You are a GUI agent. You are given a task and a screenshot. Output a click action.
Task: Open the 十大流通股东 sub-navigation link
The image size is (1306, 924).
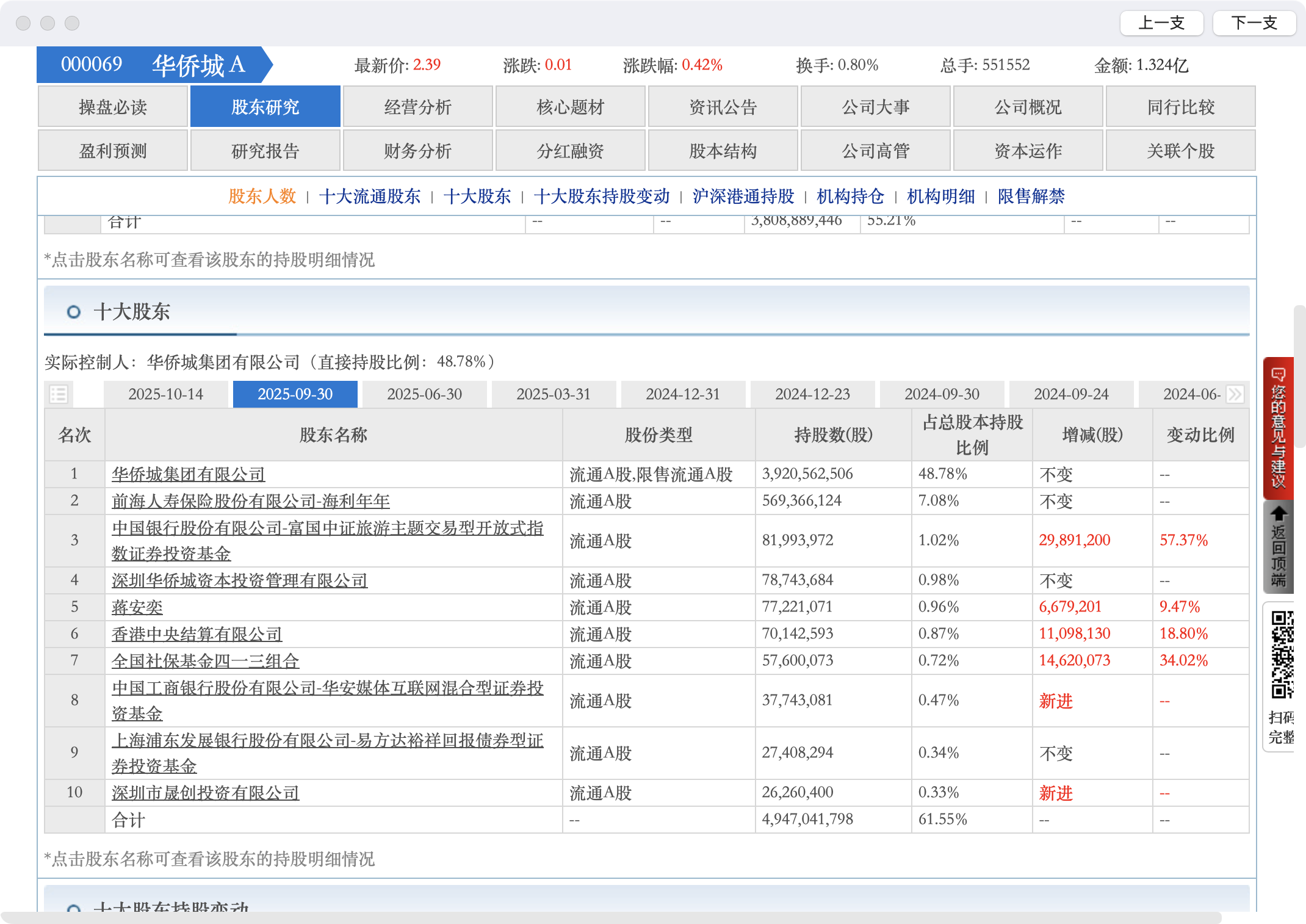(x=369, y=197)
